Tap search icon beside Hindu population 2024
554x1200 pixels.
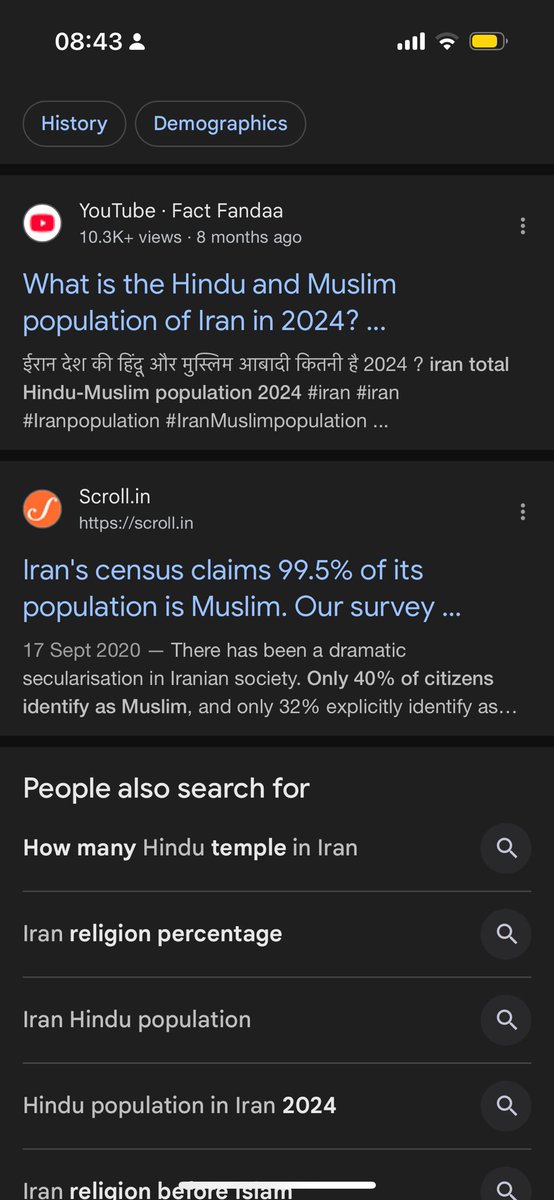(506, 1105)
